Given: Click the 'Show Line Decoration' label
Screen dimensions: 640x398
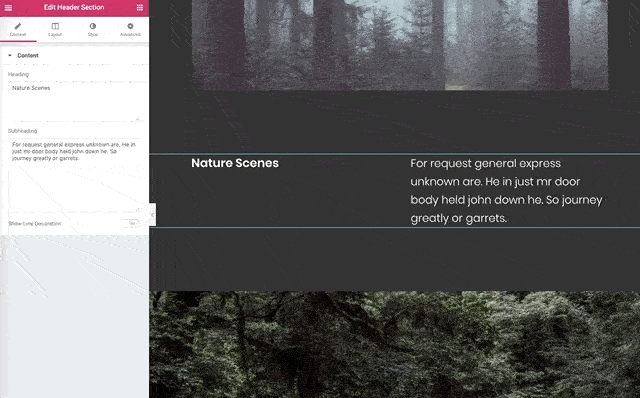Looking at the screenshot, I should coord(35,224).
